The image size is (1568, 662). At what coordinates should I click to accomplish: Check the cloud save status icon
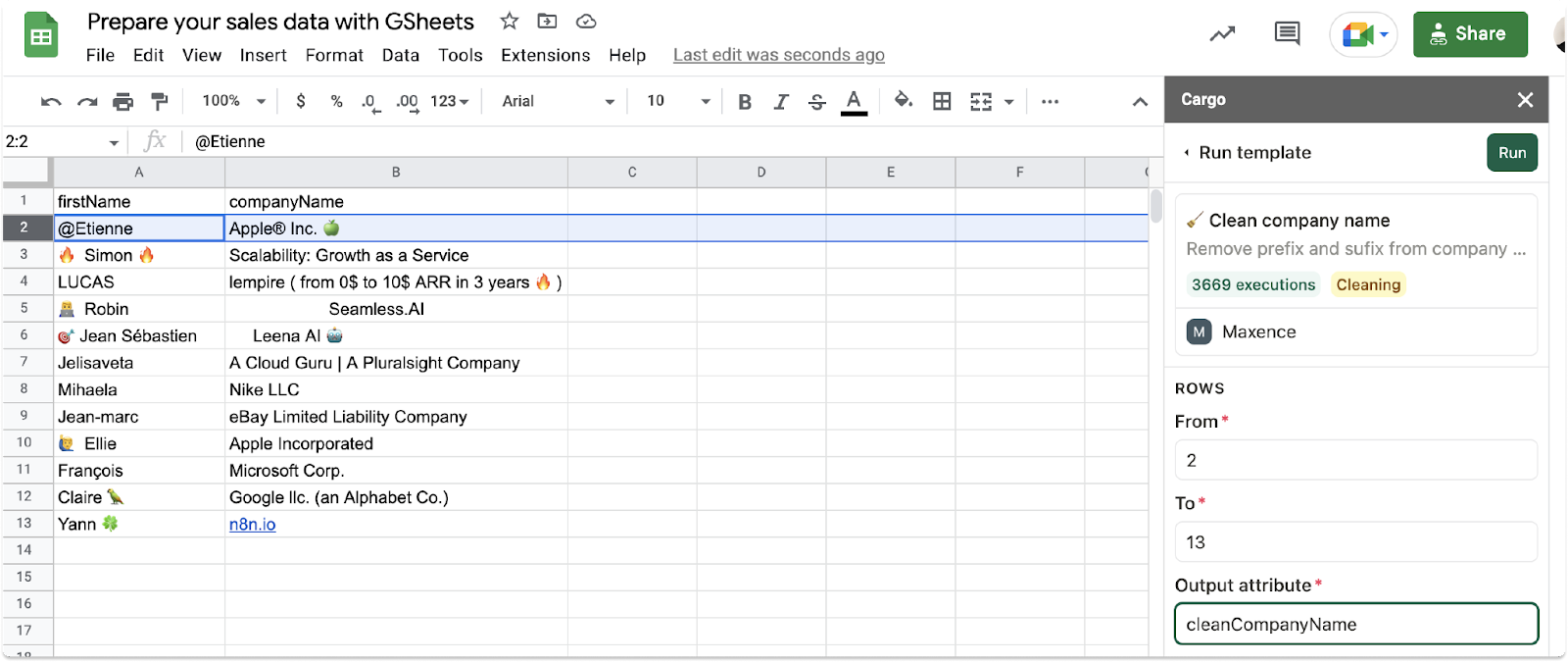(586, 22)
